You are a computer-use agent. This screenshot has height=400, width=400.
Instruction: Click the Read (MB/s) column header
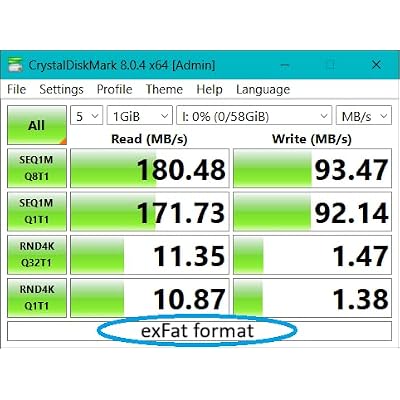click(x=149, y=139)
